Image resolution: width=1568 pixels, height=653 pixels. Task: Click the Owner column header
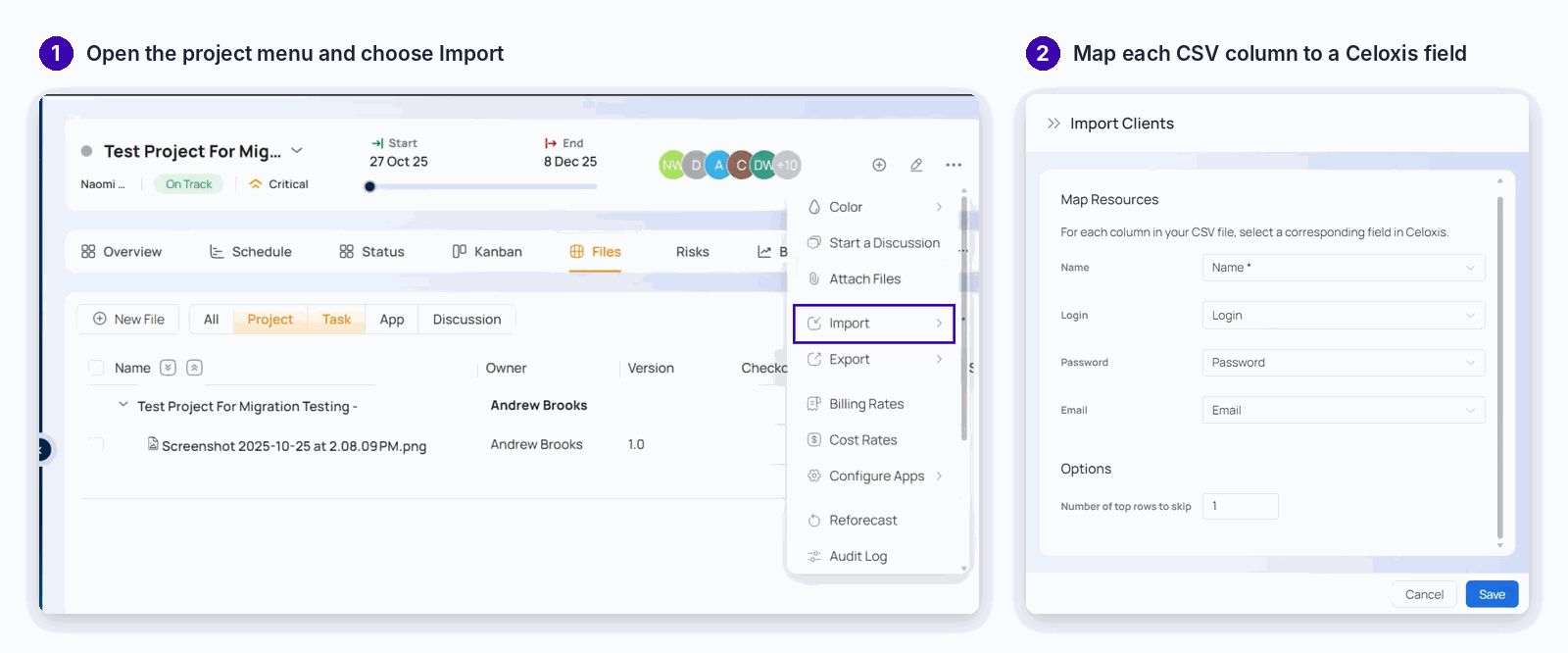(506, 368)
